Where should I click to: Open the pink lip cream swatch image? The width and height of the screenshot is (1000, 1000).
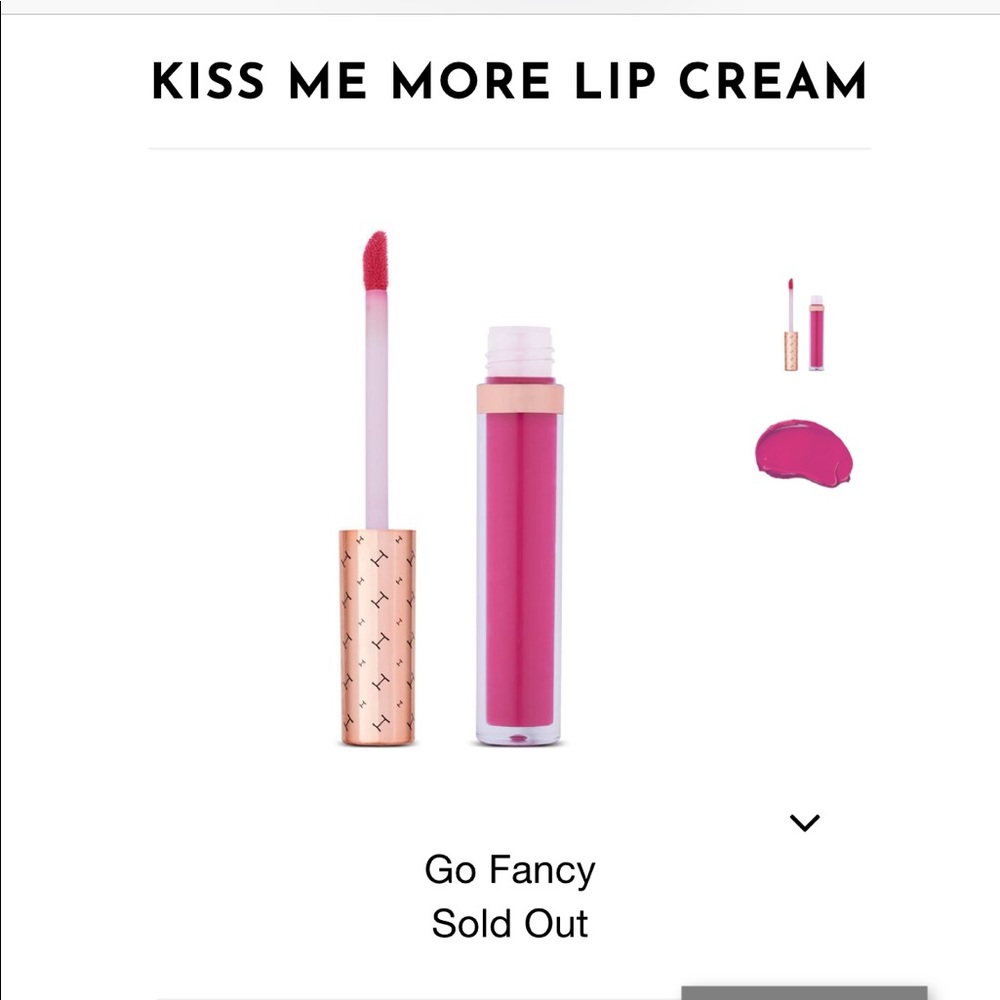click(x=805, y=453)
